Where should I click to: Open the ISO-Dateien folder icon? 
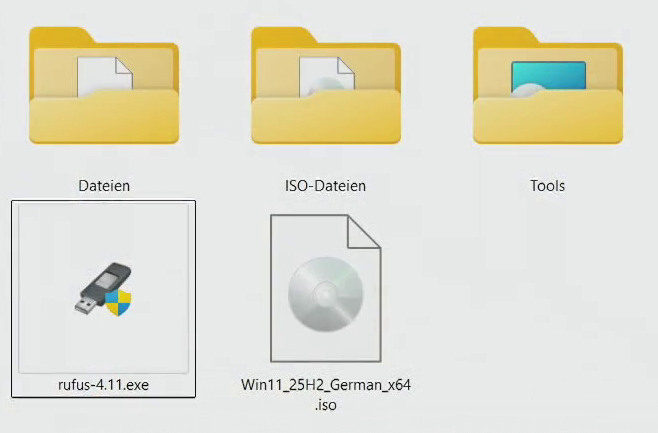click(326, 86)
